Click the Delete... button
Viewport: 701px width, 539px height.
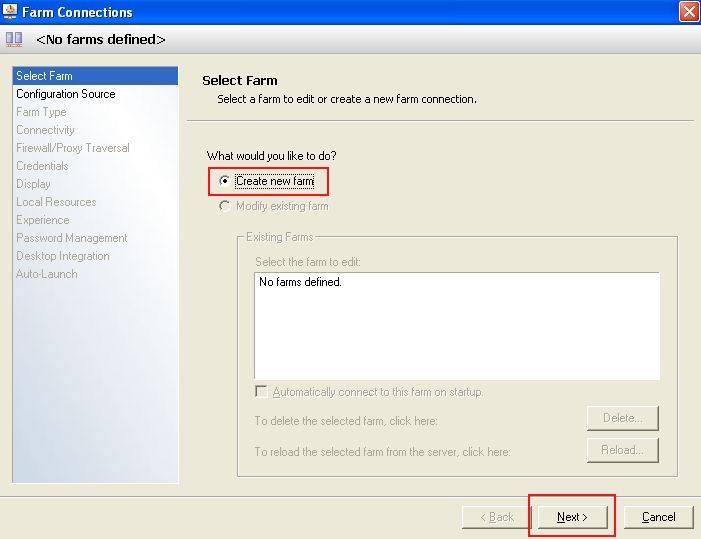[x=622, y=418]
